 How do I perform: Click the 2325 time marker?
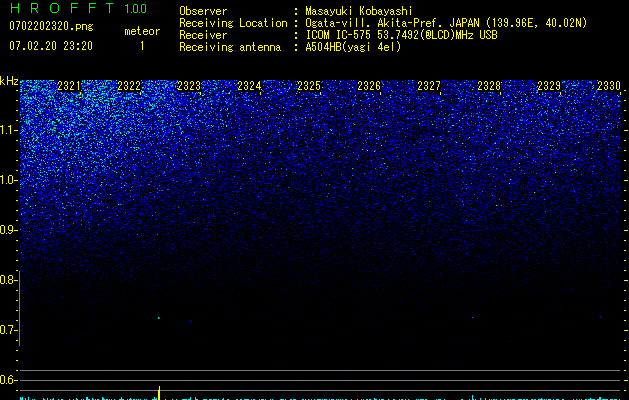click(x=309, y=85)
